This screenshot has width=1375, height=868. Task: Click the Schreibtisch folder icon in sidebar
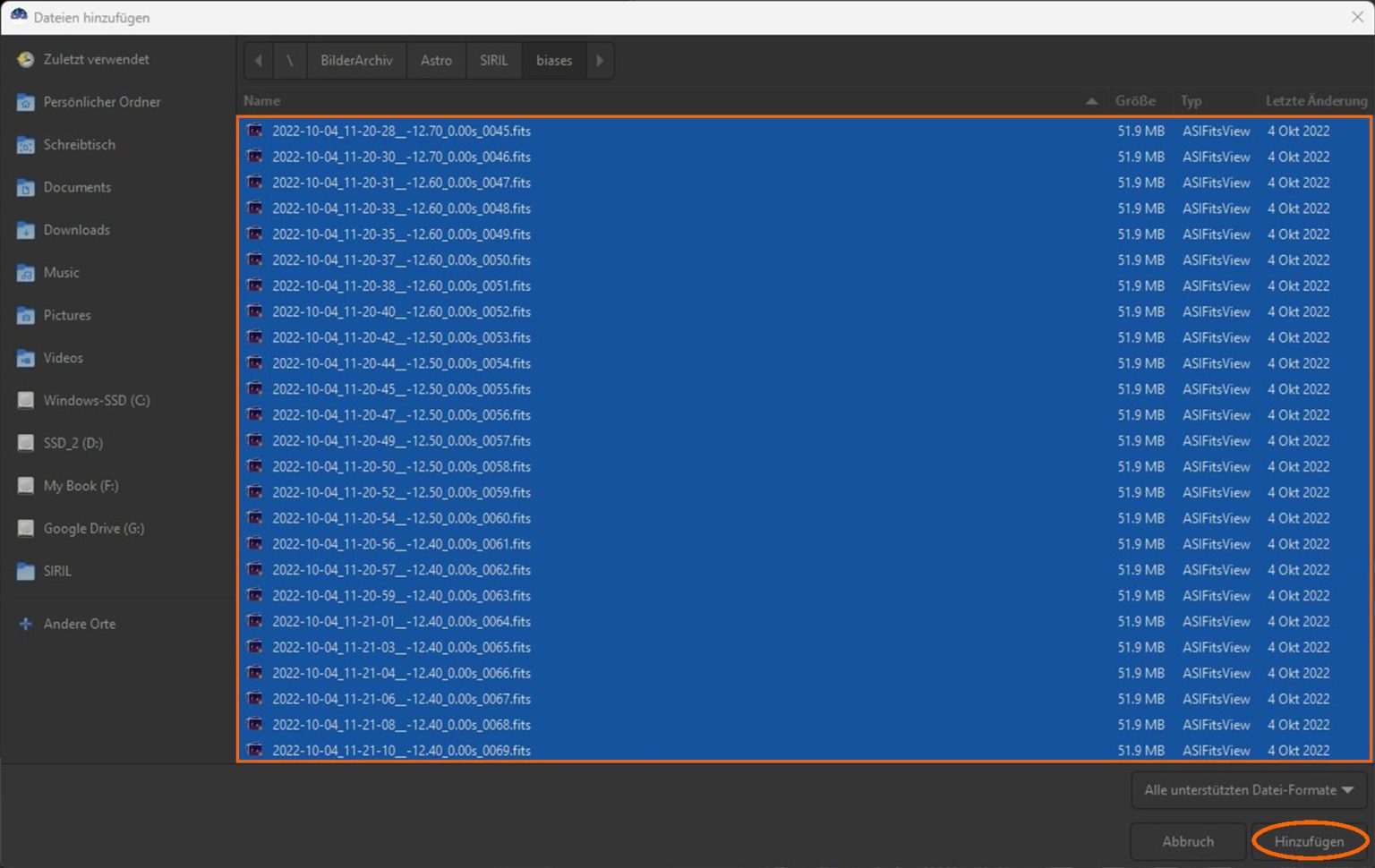pyautogui.click(x=26, y=145)
